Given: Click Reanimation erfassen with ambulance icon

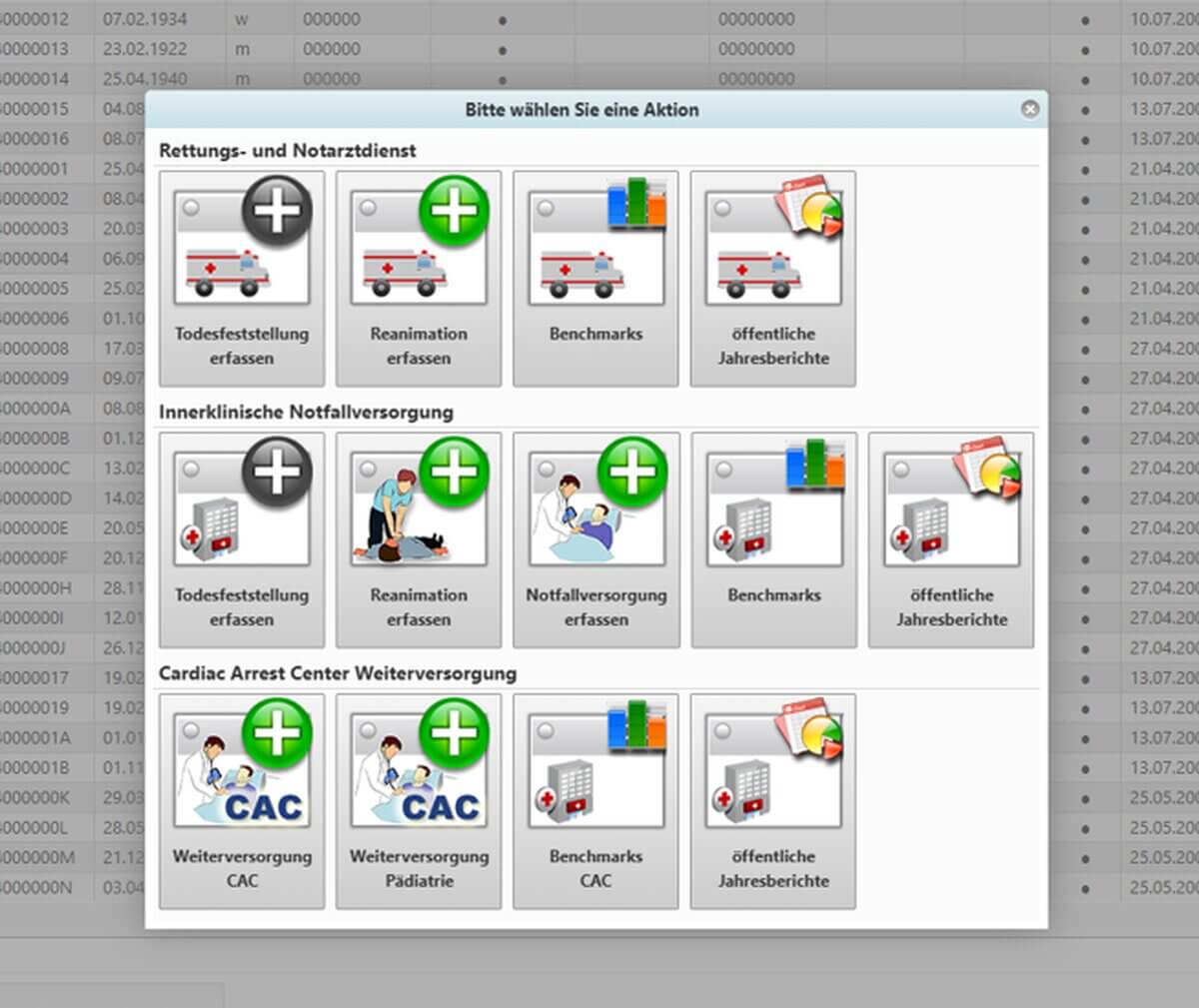Looking at the screenshot, I should [x=419, y=278].
